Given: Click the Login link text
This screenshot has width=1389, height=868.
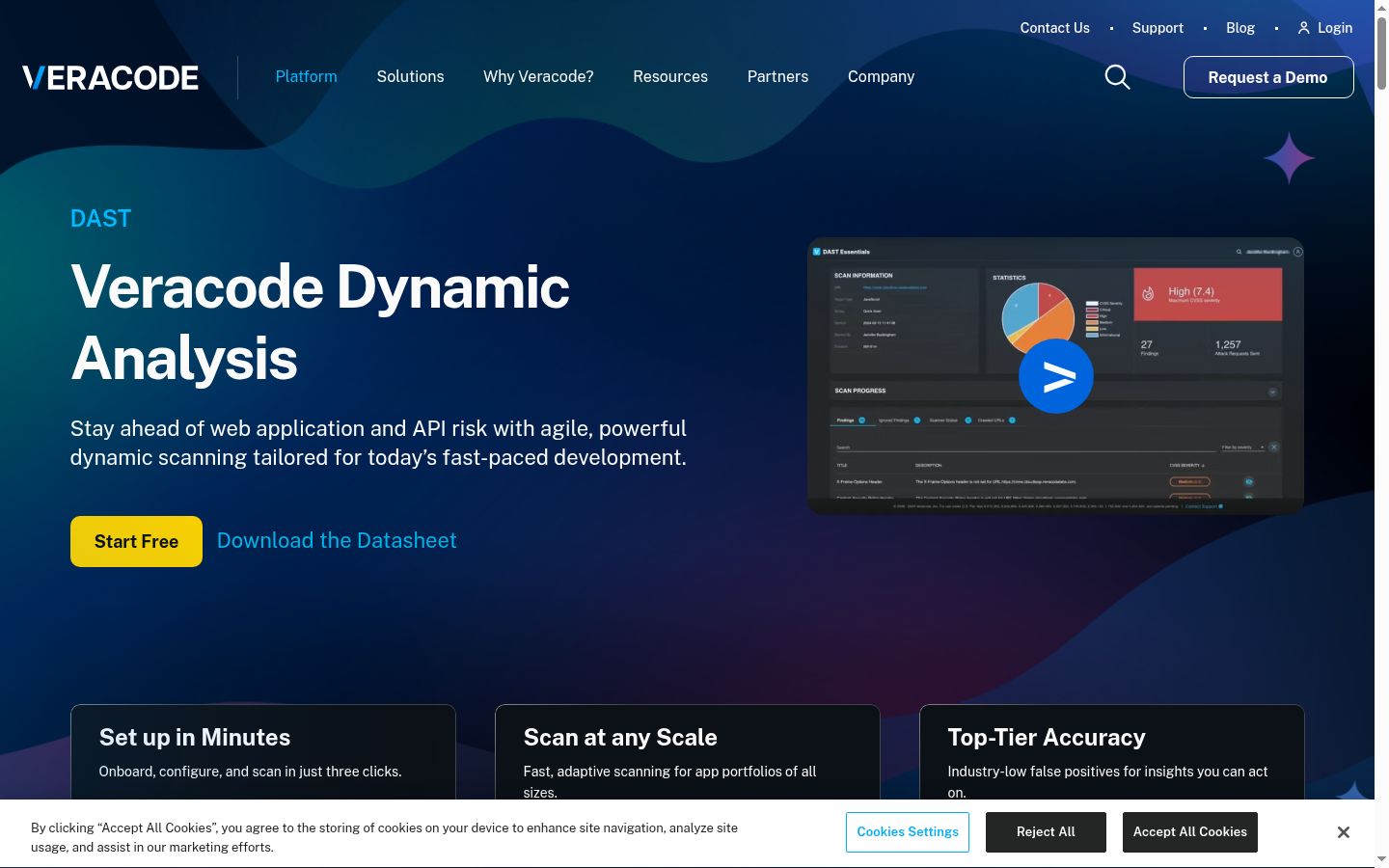Looking at the screenshot, I should pos(1335,28).
